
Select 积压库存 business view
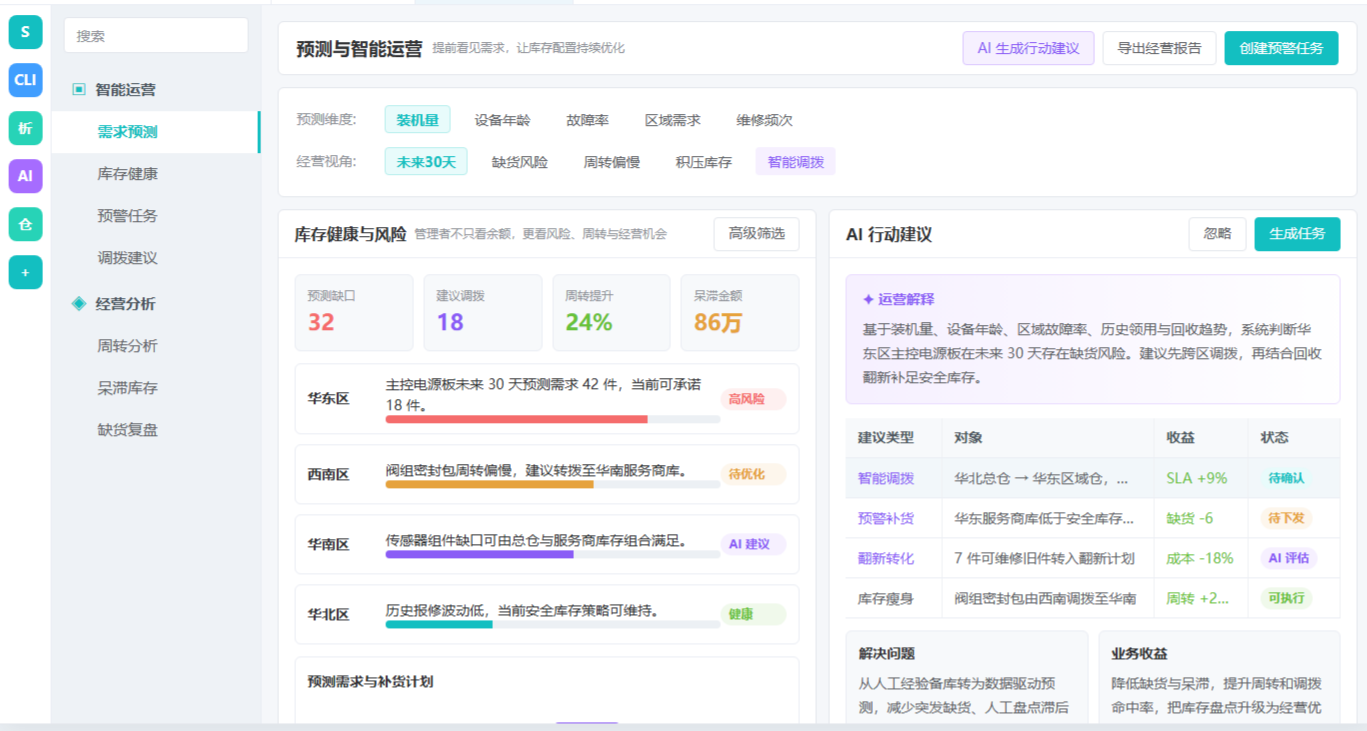pos(703,162)
